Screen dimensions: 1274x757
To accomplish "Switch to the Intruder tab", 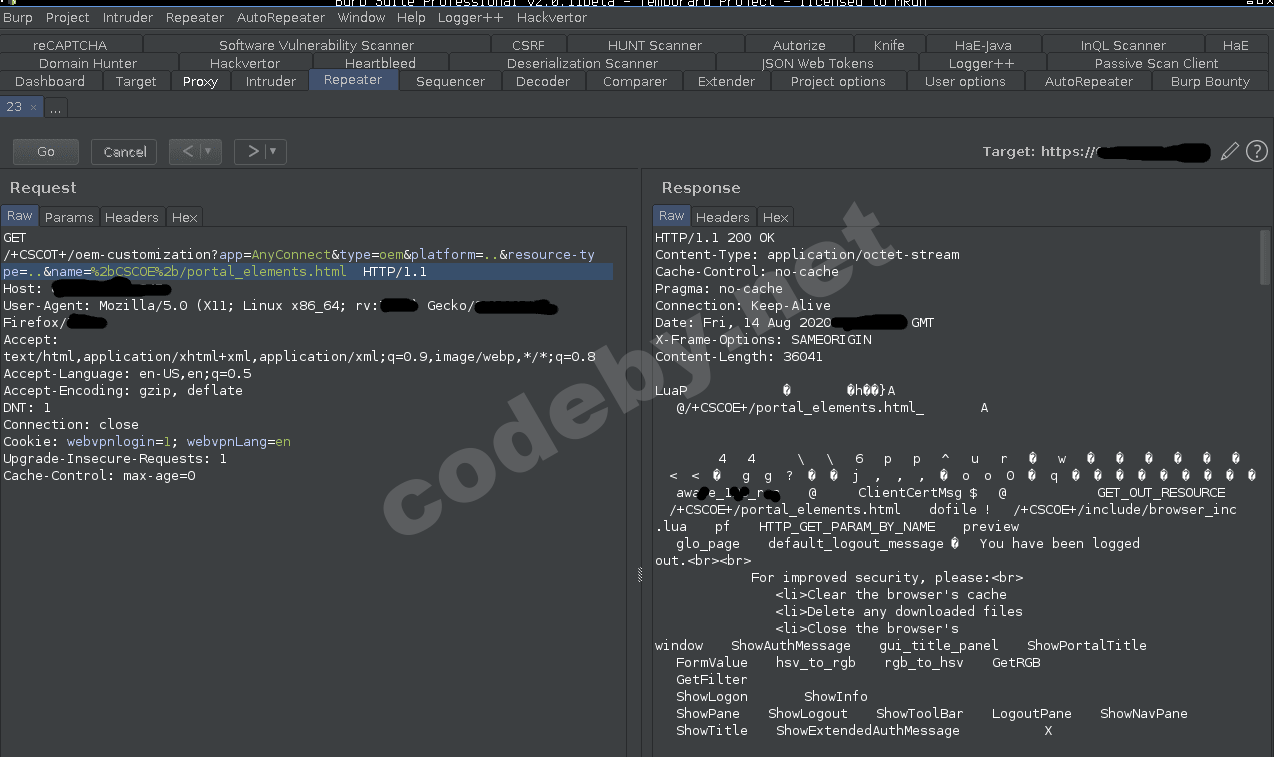I will [271, 81].
